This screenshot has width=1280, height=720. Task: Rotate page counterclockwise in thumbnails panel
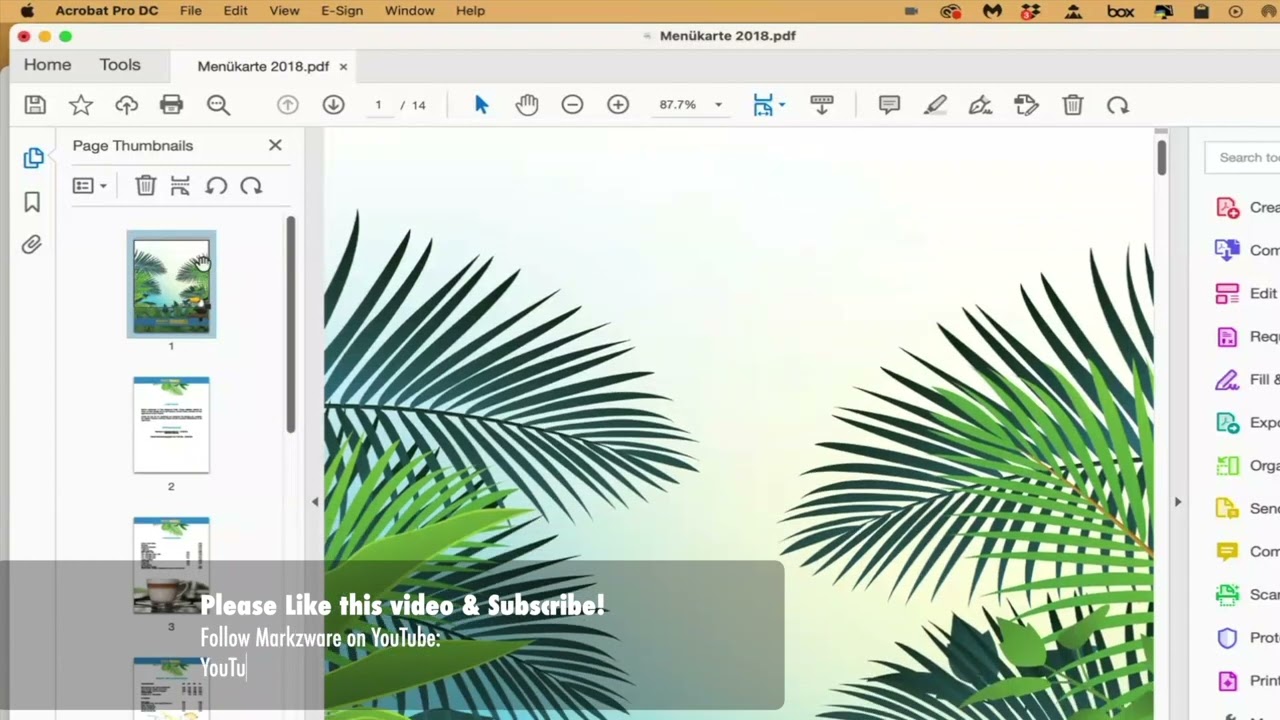tap(216, 186)
